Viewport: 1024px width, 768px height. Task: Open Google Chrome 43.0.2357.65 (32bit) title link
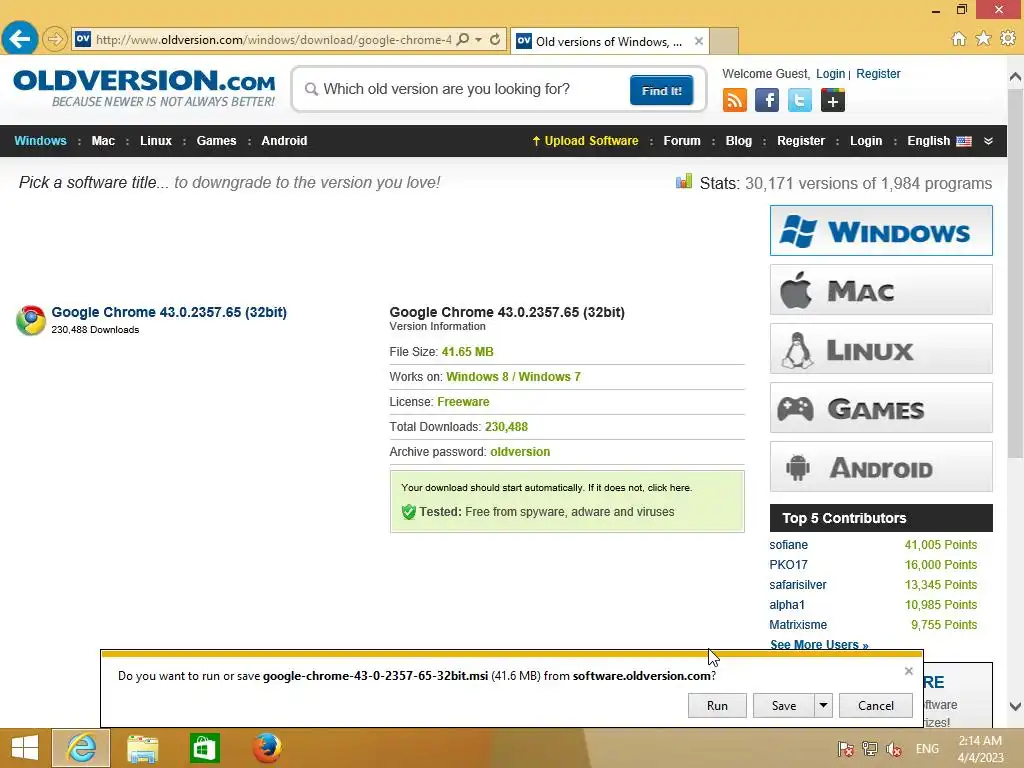pyautogui.click(x=169, y=312)
